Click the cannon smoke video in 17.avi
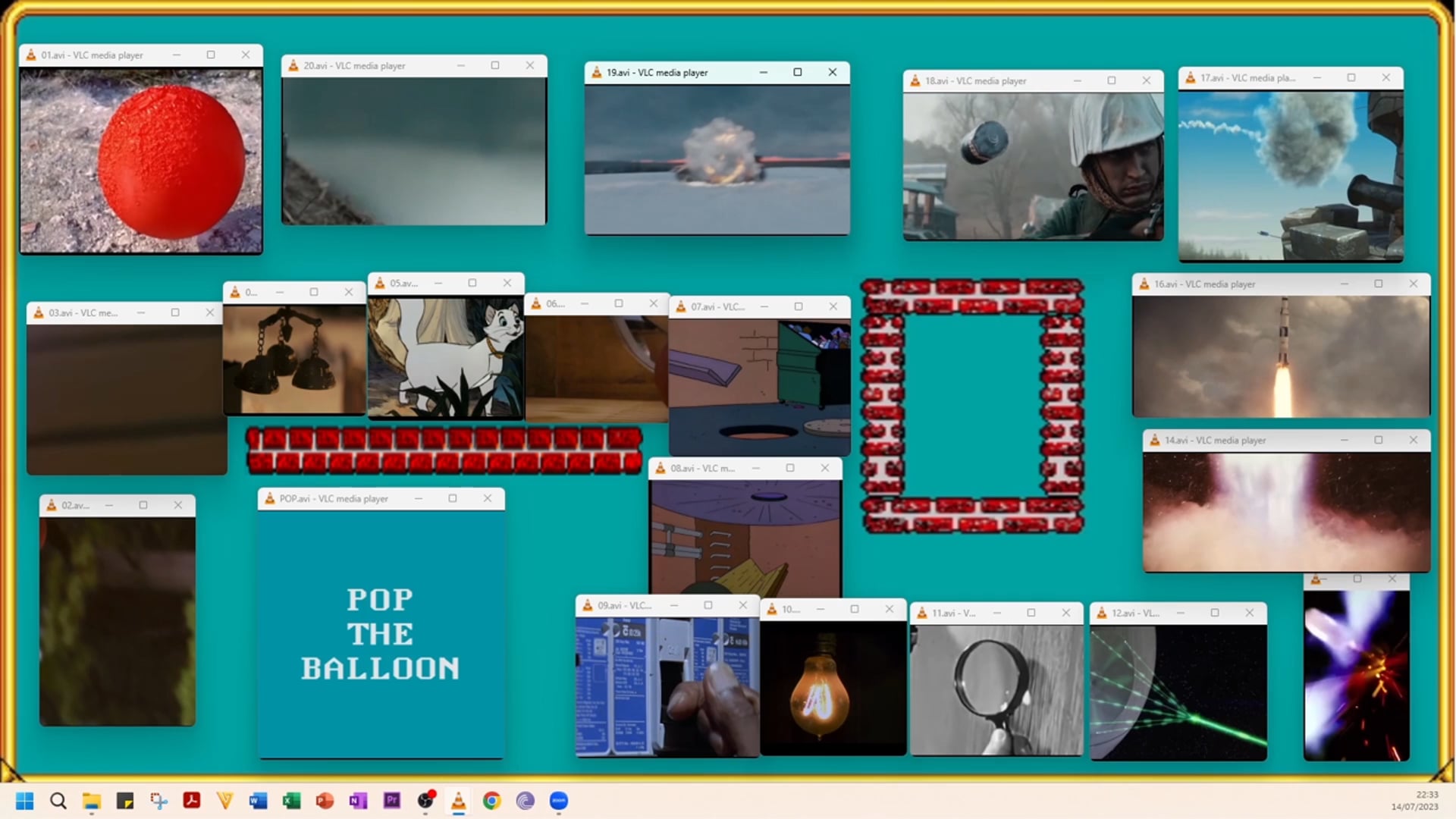 [x=1291, y=175]
